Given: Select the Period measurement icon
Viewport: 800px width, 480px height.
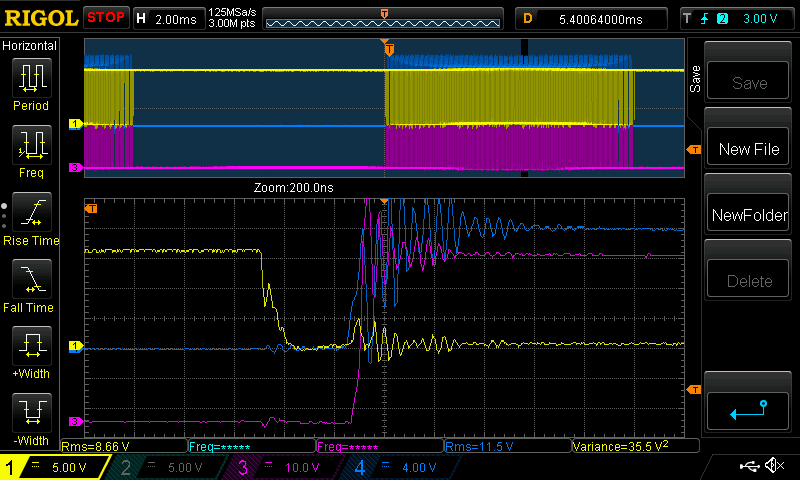Looking at the screenshot, I should pos(31,83).
